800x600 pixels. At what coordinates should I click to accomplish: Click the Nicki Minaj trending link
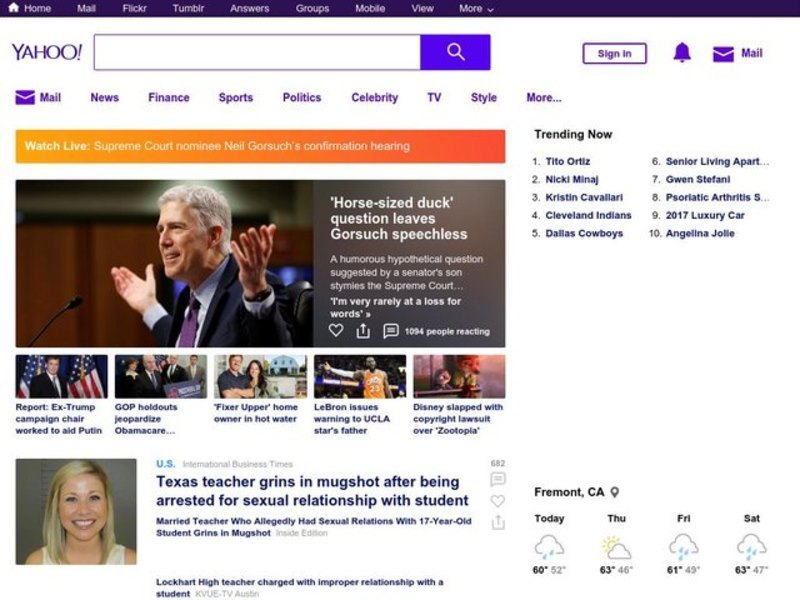click(x=572, y=180)
